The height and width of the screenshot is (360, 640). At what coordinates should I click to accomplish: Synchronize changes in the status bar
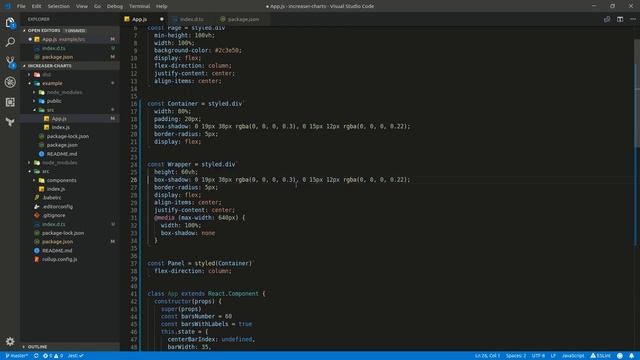pyautogui.click(x=36, y=356)
